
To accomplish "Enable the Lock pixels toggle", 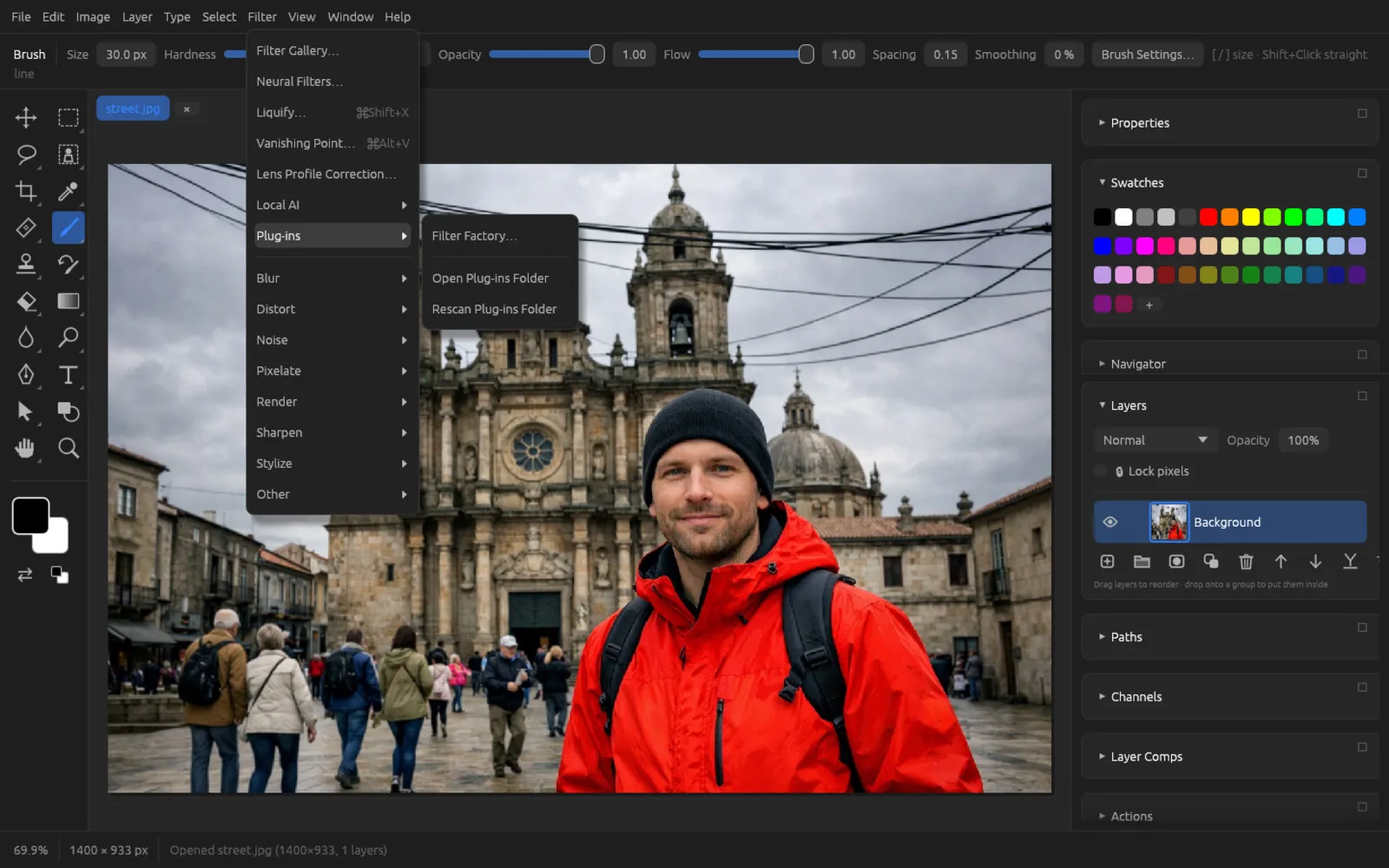I will point(1101,471).
